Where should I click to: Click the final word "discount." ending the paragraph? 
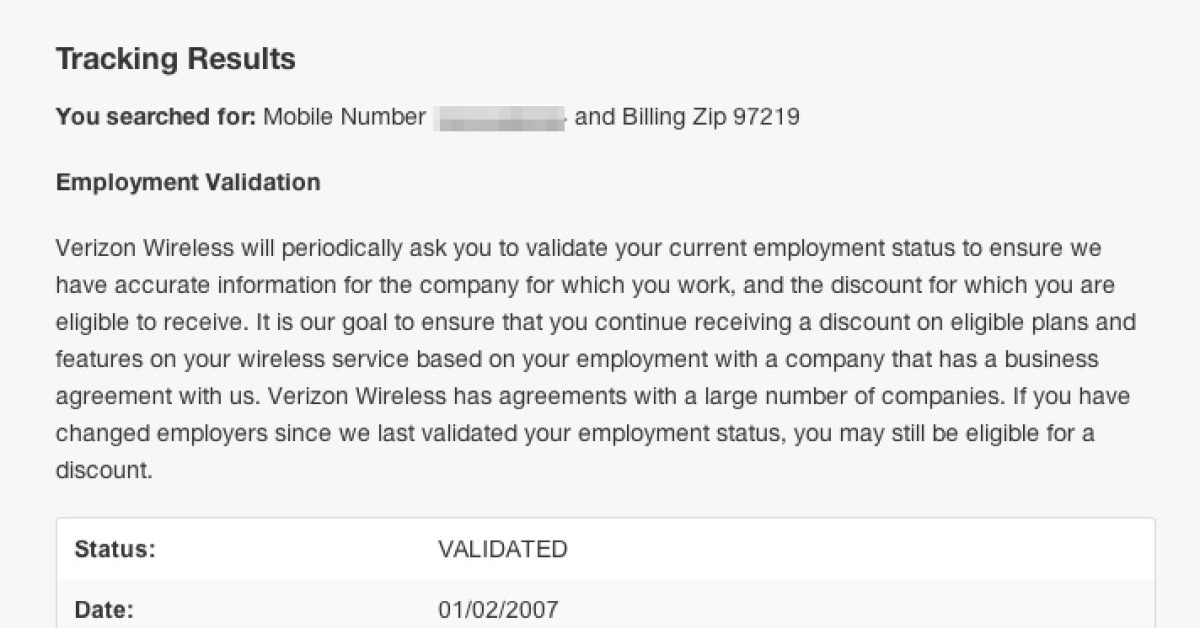(104, 470)
